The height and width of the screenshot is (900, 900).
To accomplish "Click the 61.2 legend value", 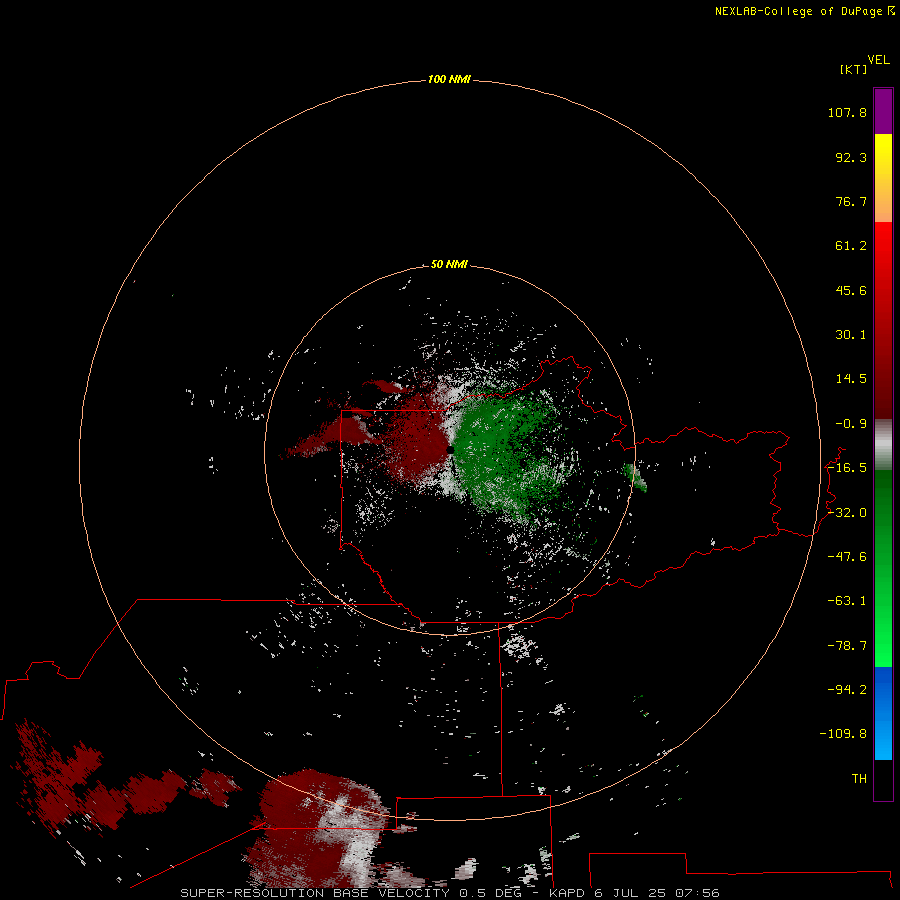I will coord(851,246).
